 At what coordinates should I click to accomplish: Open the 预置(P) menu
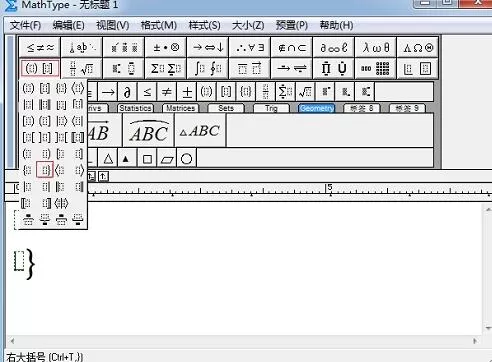(292, 25)
